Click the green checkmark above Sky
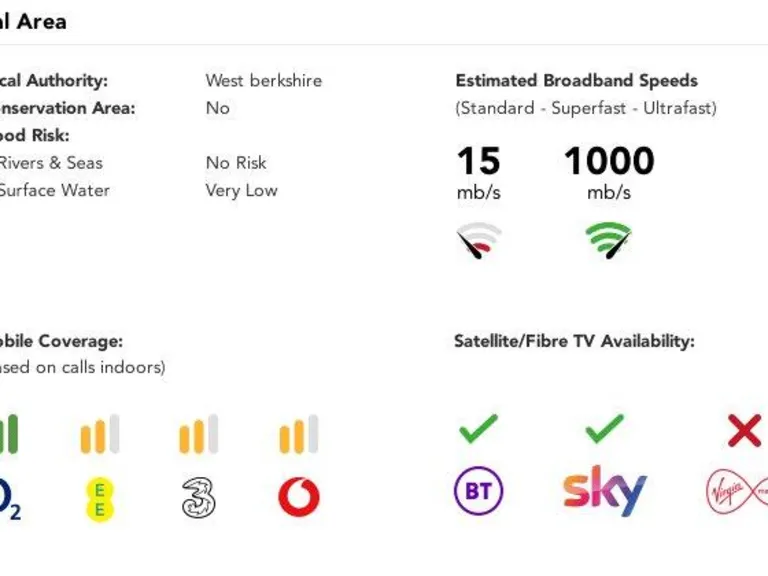This screenshot has width=768, height=576. tap(605, 429)
